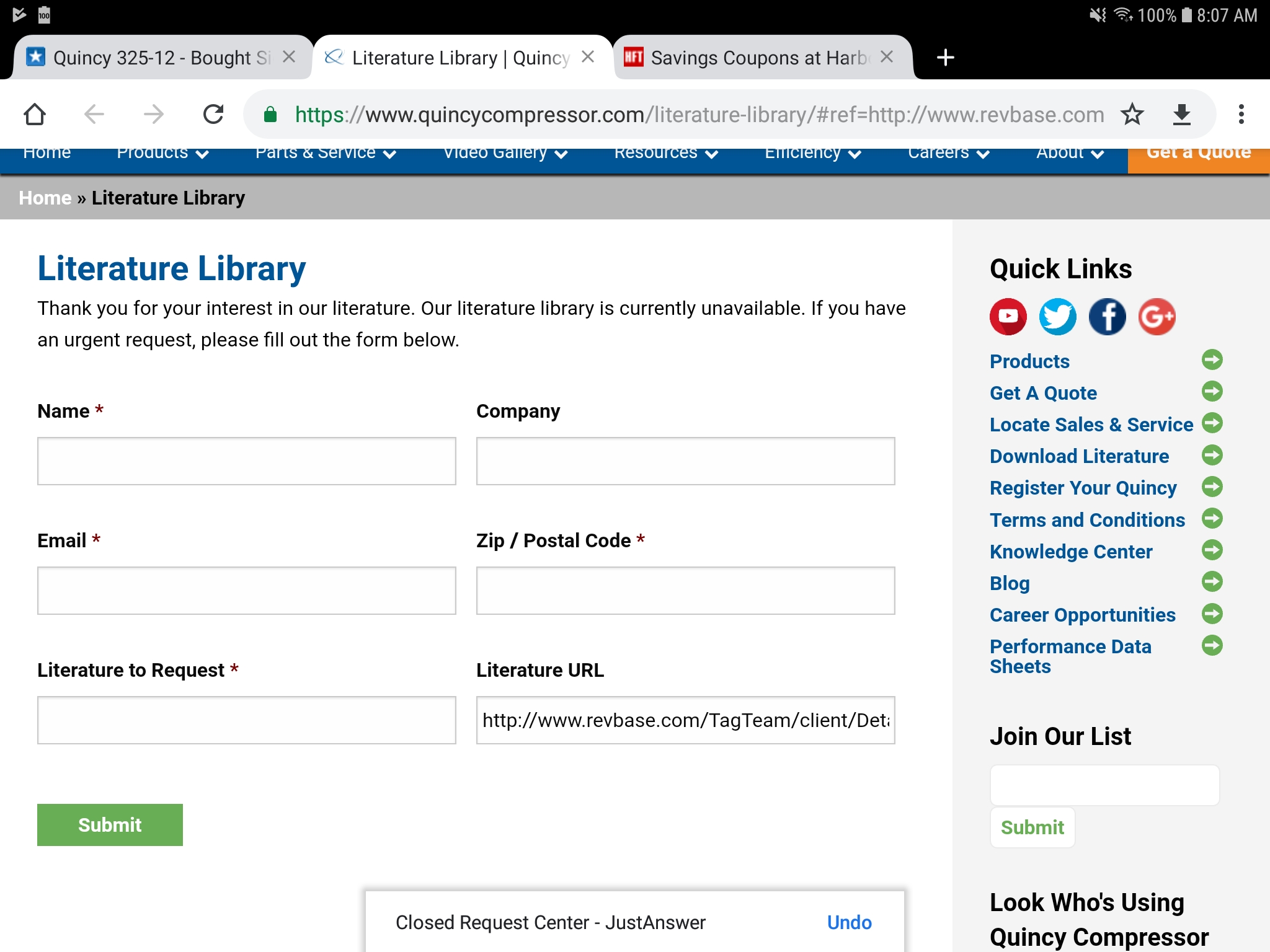Open Home in the blue navigation bar

click(47, 153)
